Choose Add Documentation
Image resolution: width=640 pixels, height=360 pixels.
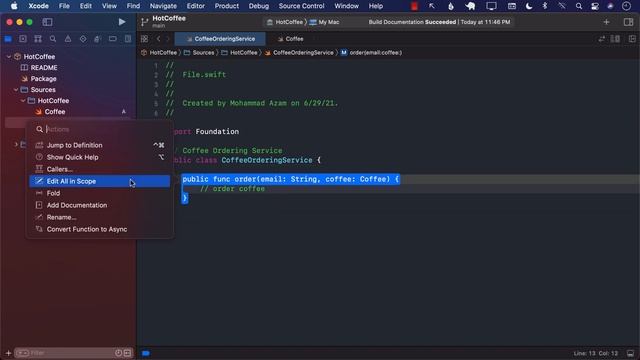pos(100,205)
